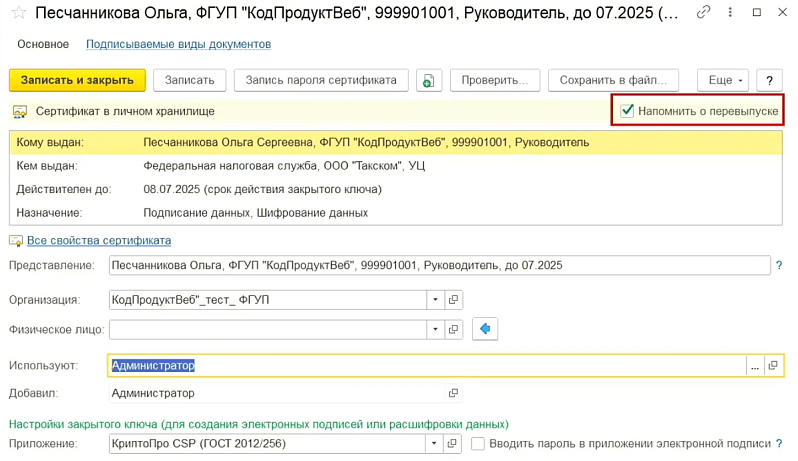Click the 'Проверить...' button
Screen dimensions: 798x461
(x=495, y=80)
